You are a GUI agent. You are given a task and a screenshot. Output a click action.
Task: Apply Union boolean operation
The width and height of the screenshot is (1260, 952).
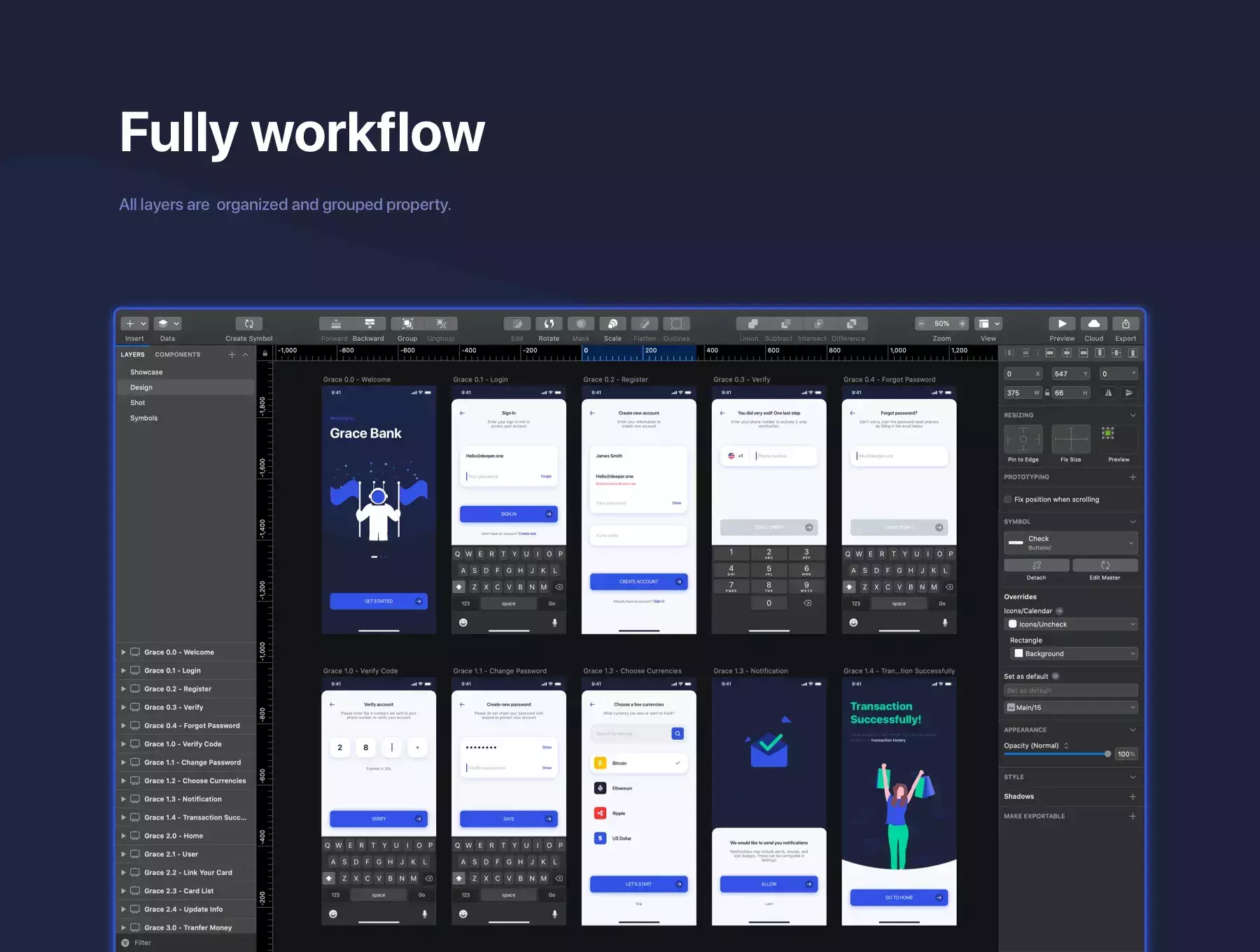pyautogui.click(x=752, y=323)
